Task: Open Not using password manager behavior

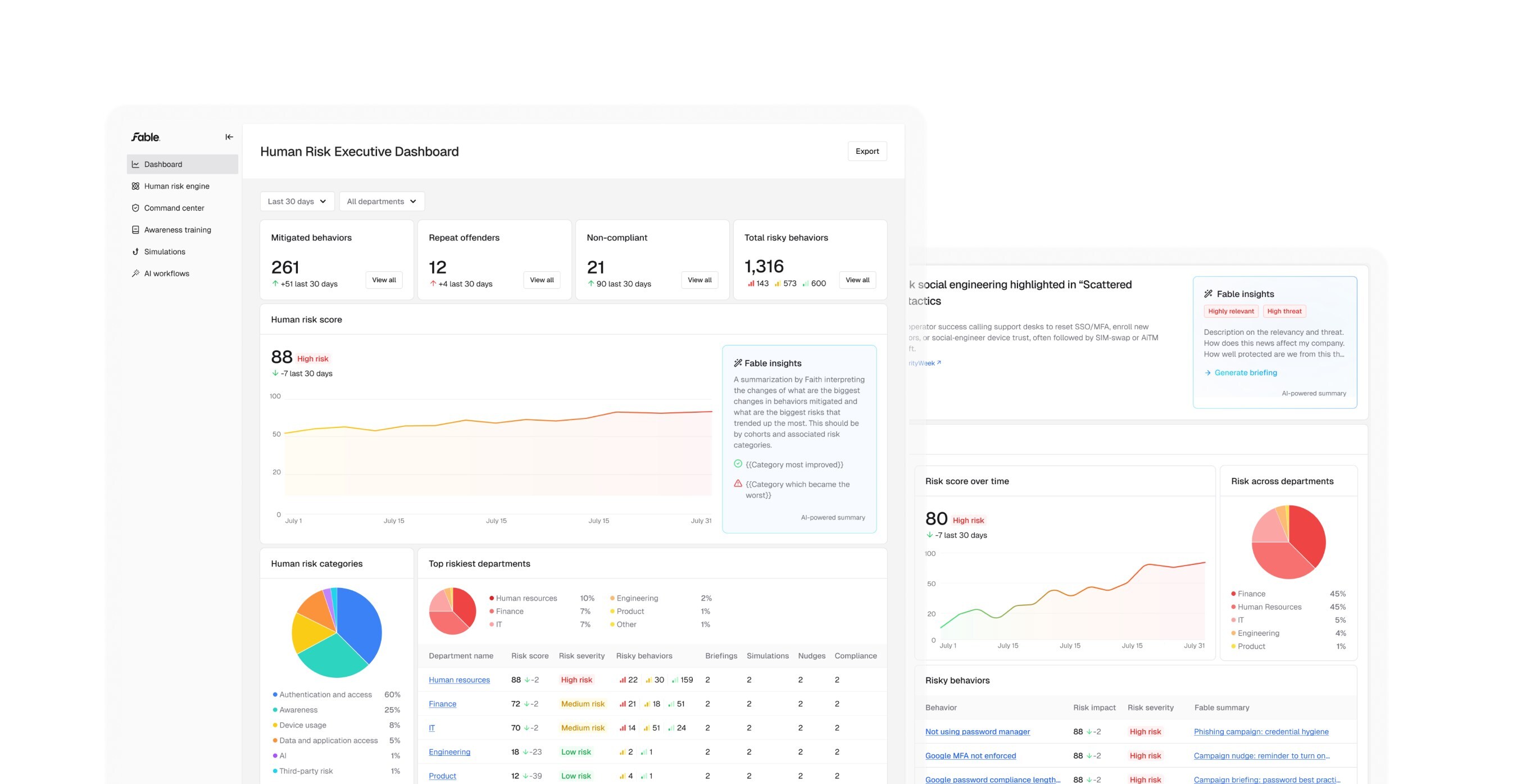Action: 977,732
